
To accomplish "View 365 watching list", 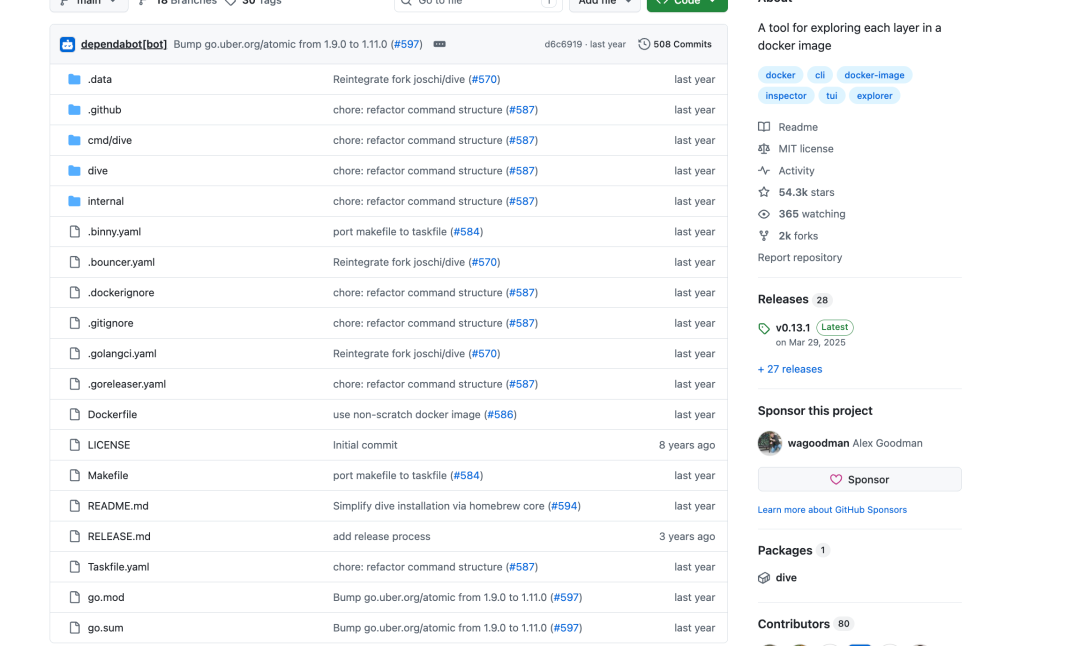I will pyautogui.click(x=812, y=214).
